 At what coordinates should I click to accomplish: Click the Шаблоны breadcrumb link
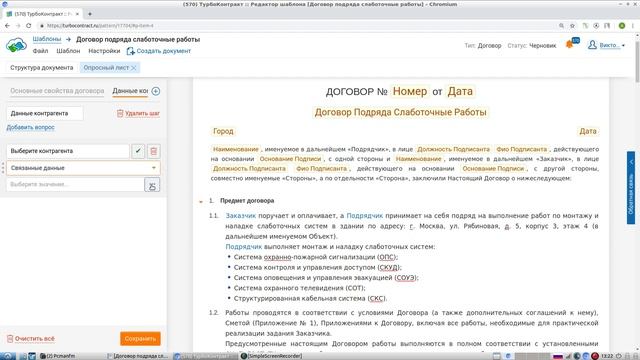(47, 39)
